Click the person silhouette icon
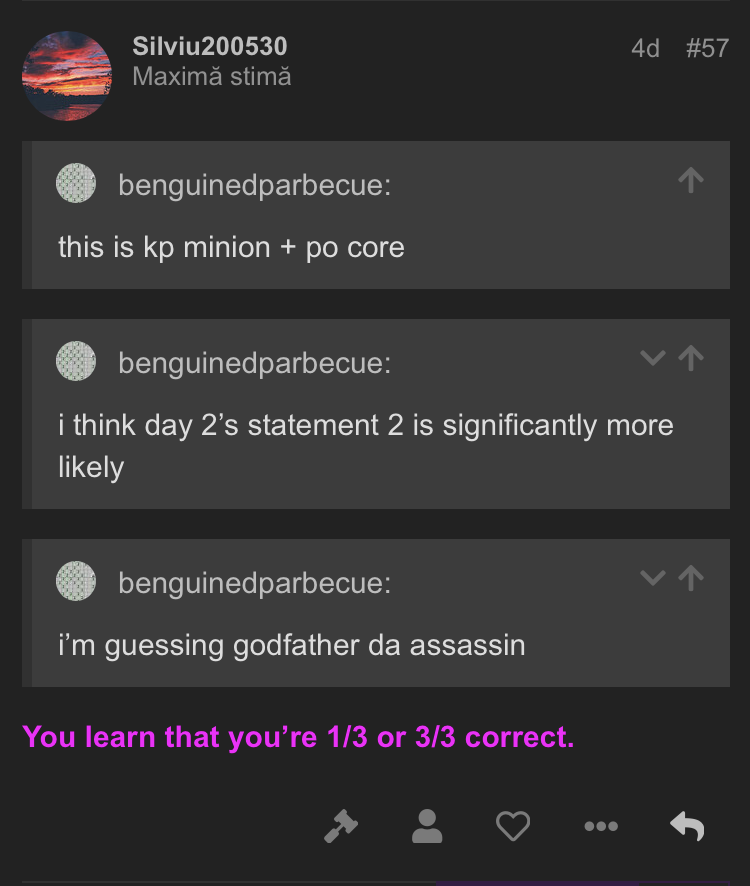Viewport: 750px width, 886px height. coord(427,826)
